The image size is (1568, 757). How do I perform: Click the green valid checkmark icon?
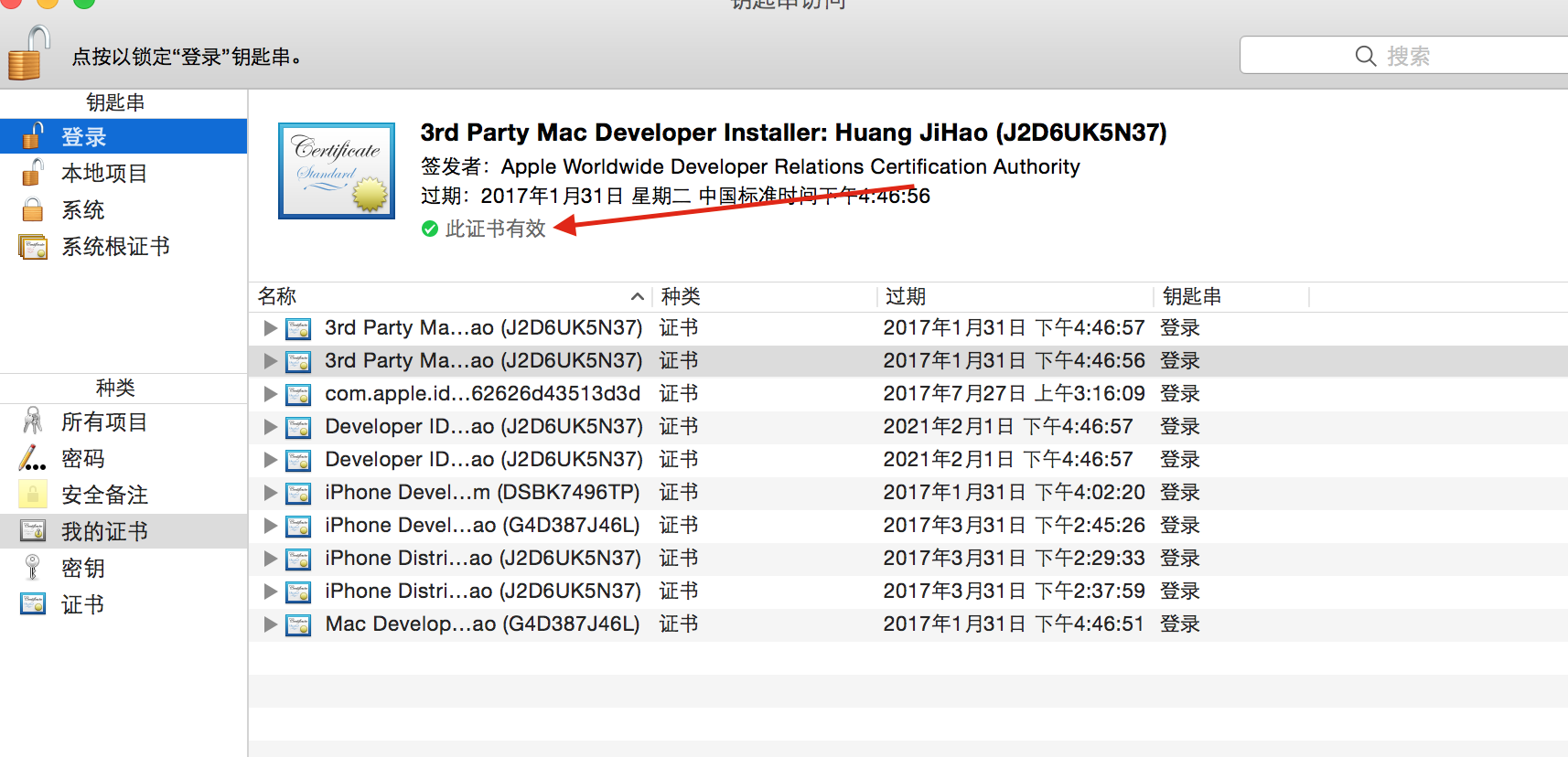430,229
